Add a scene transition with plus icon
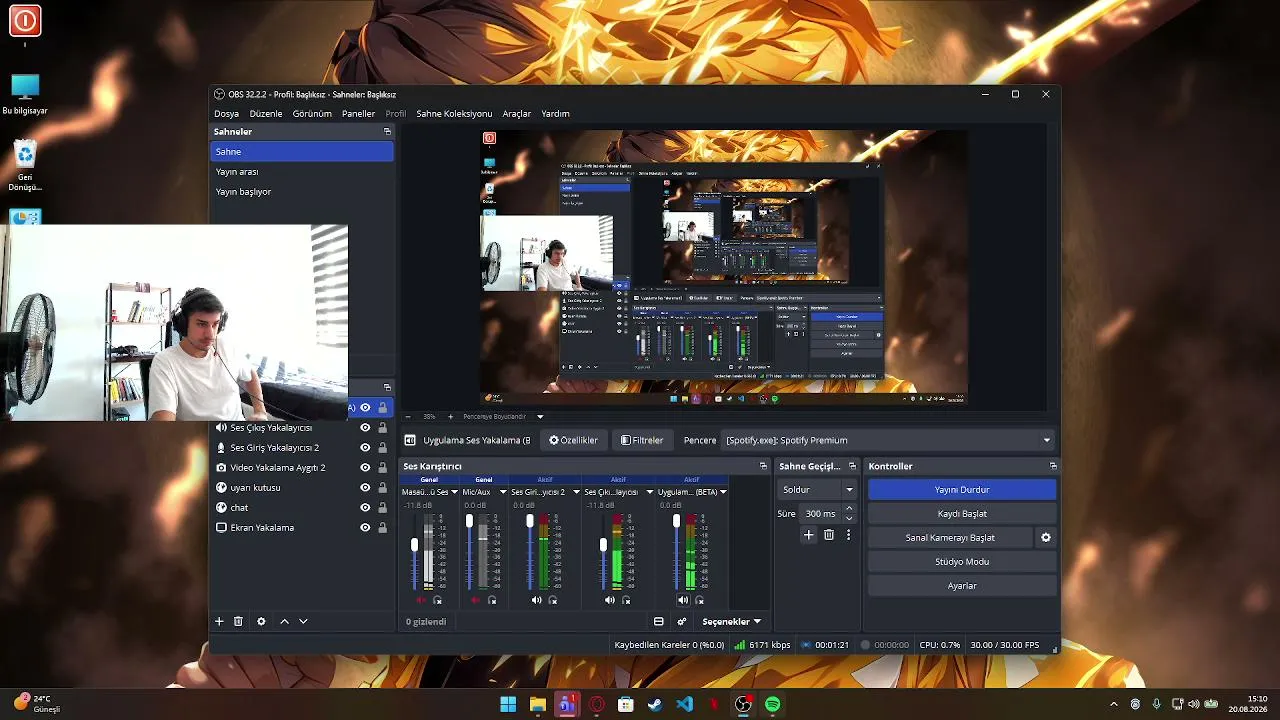The width and height of the screenshot is (1280, 720). coord(809,535)
